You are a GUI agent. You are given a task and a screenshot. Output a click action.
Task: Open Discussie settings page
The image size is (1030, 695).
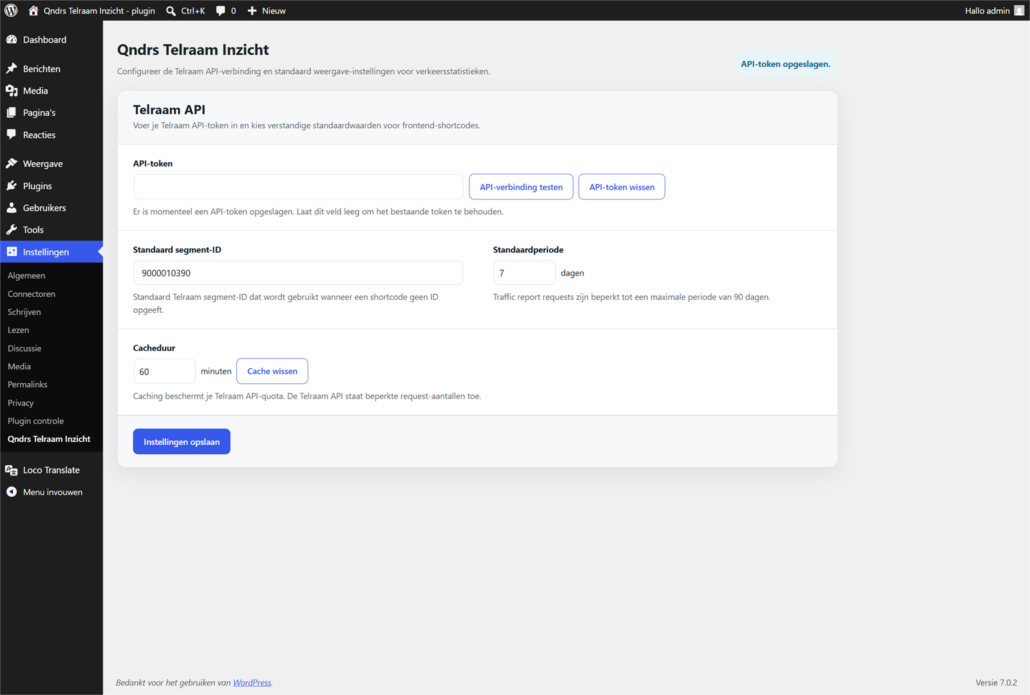pyautogui.click(x=24, y=348)
